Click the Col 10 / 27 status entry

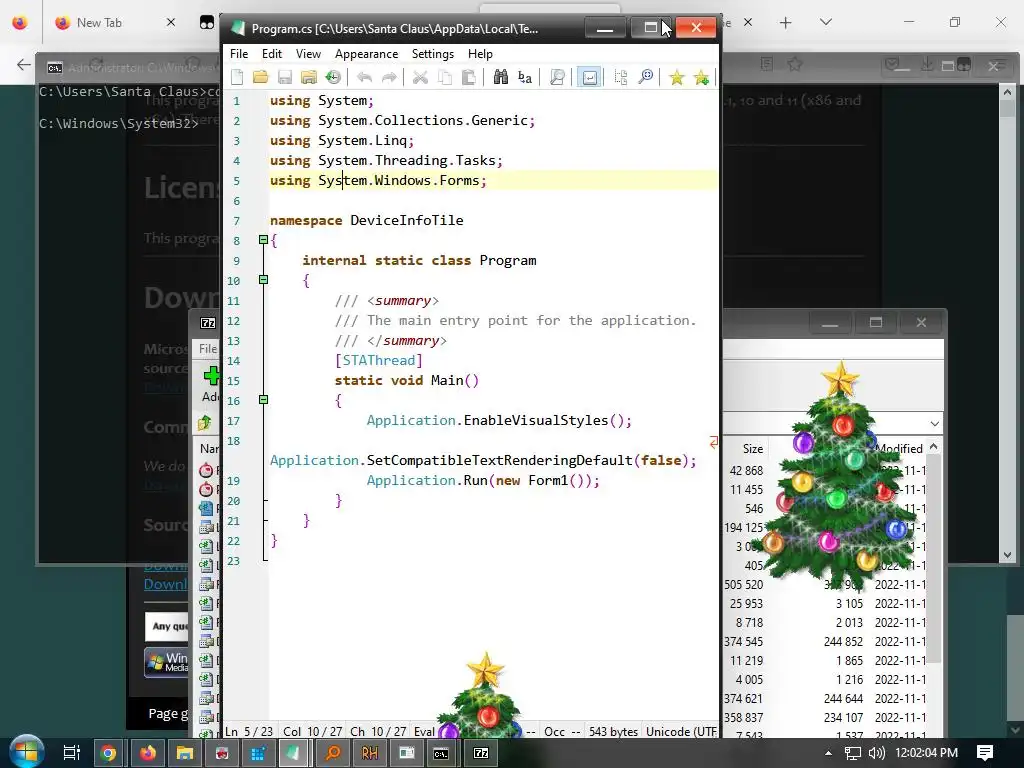(x=312, y=731)
